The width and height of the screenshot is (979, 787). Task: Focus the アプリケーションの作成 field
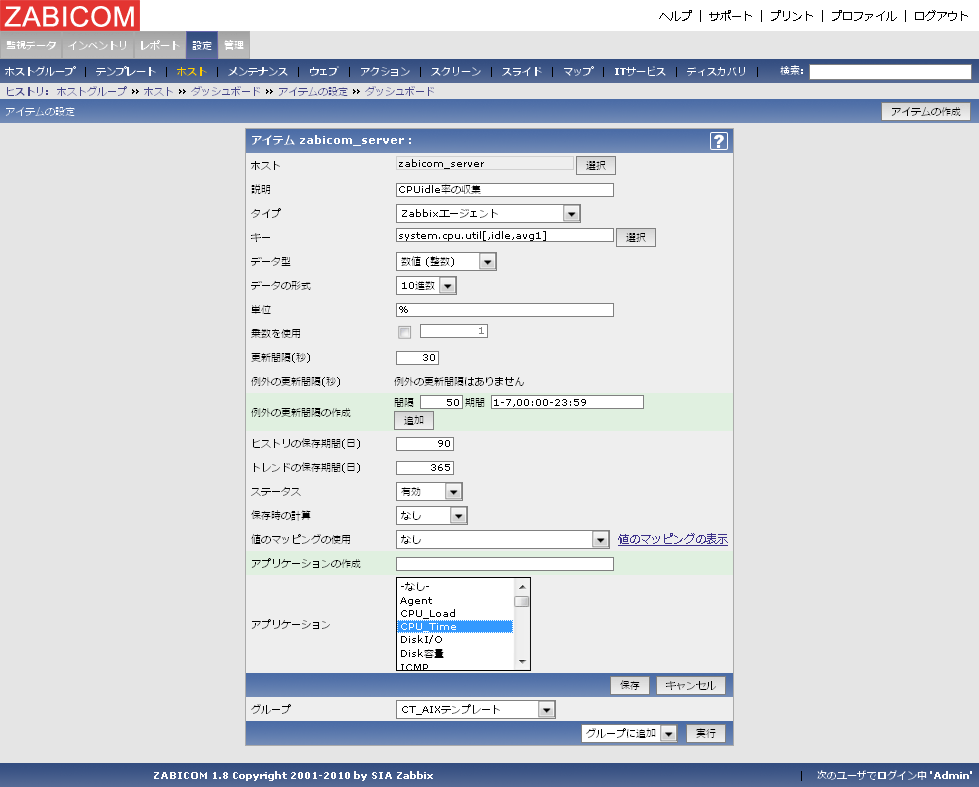tap(504, 564)
